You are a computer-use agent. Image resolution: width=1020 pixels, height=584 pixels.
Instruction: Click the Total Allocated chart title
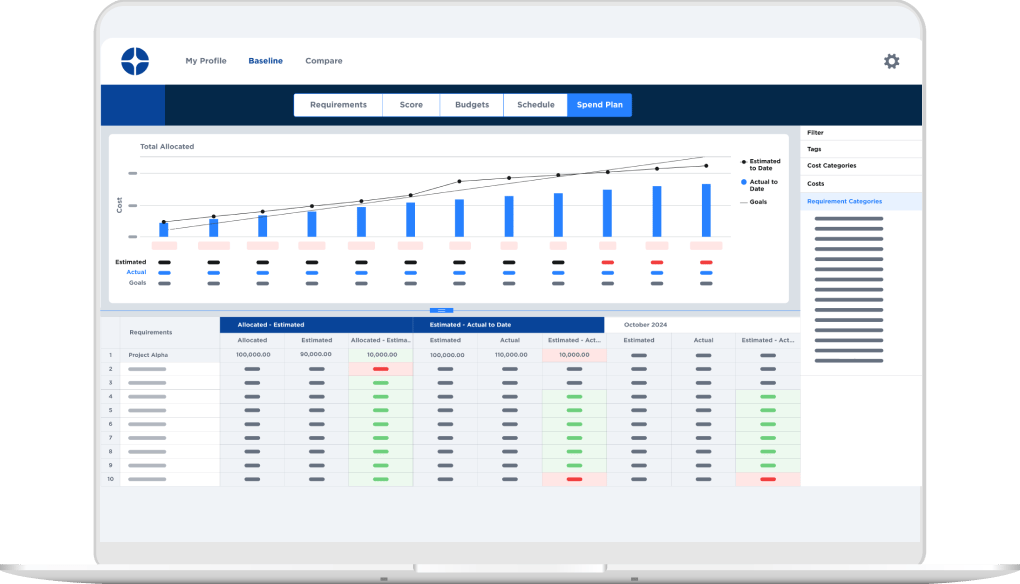pos(167,146)
